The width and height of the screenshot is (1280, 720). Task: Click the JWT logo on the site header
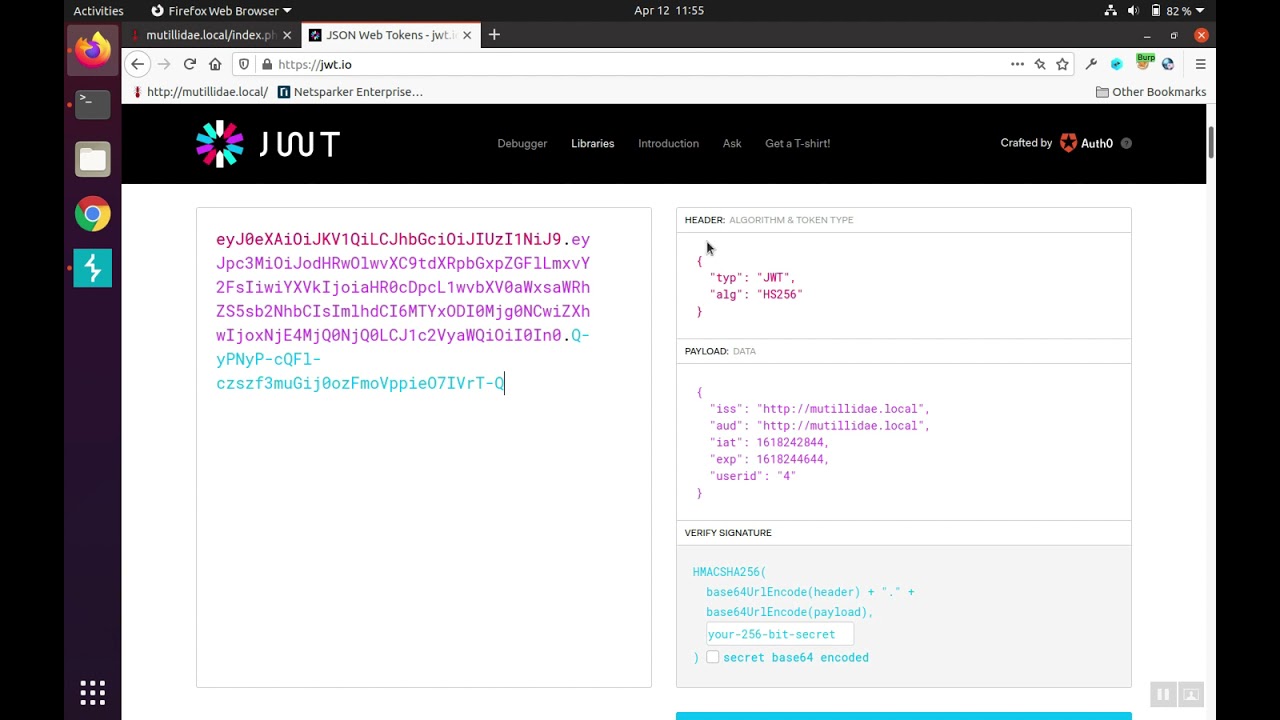tap(268, 144)
